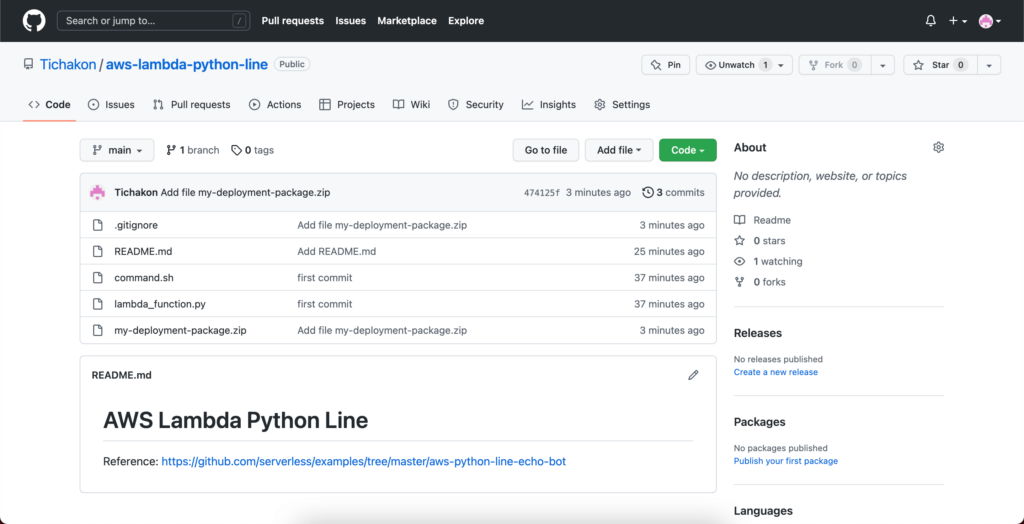Click the Tichakon commit author avatar
The height and width of the screenshot is (524, 1024).
point(97,192)
